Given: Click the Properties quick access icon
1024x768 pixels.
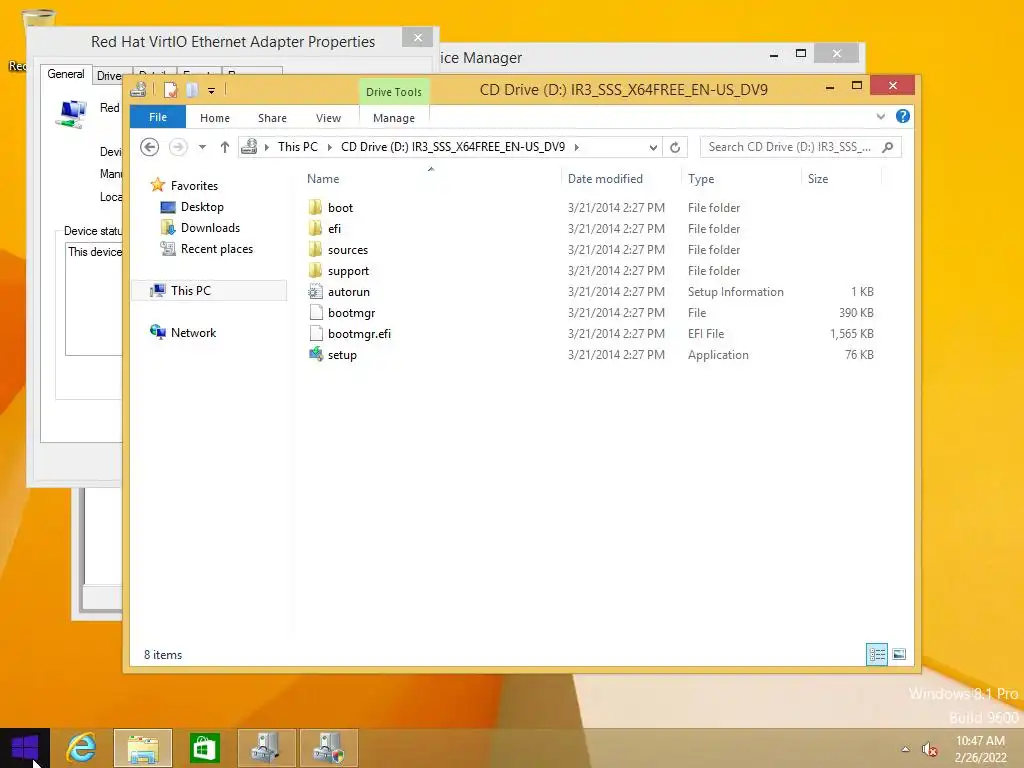Looking at the screenshot, I should click(x=170, y=90).
